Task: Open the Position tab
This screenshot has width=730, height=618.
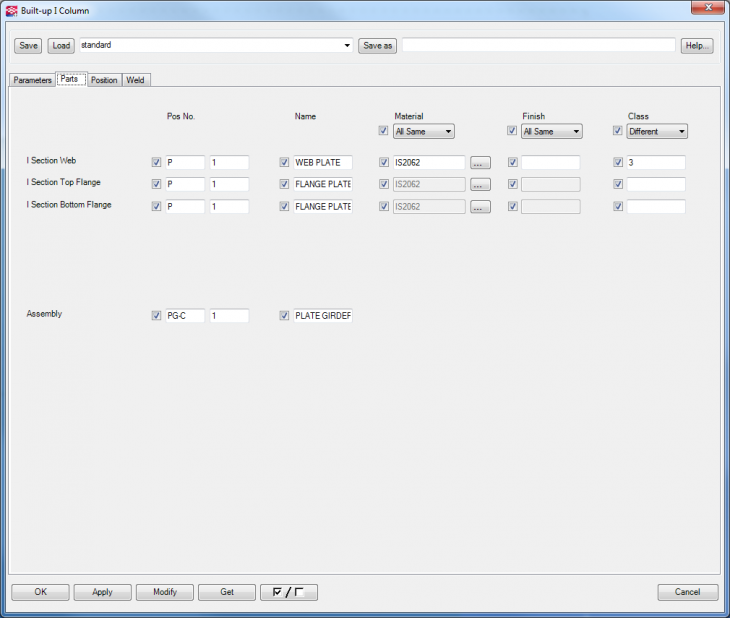Action: pos(104,80)
